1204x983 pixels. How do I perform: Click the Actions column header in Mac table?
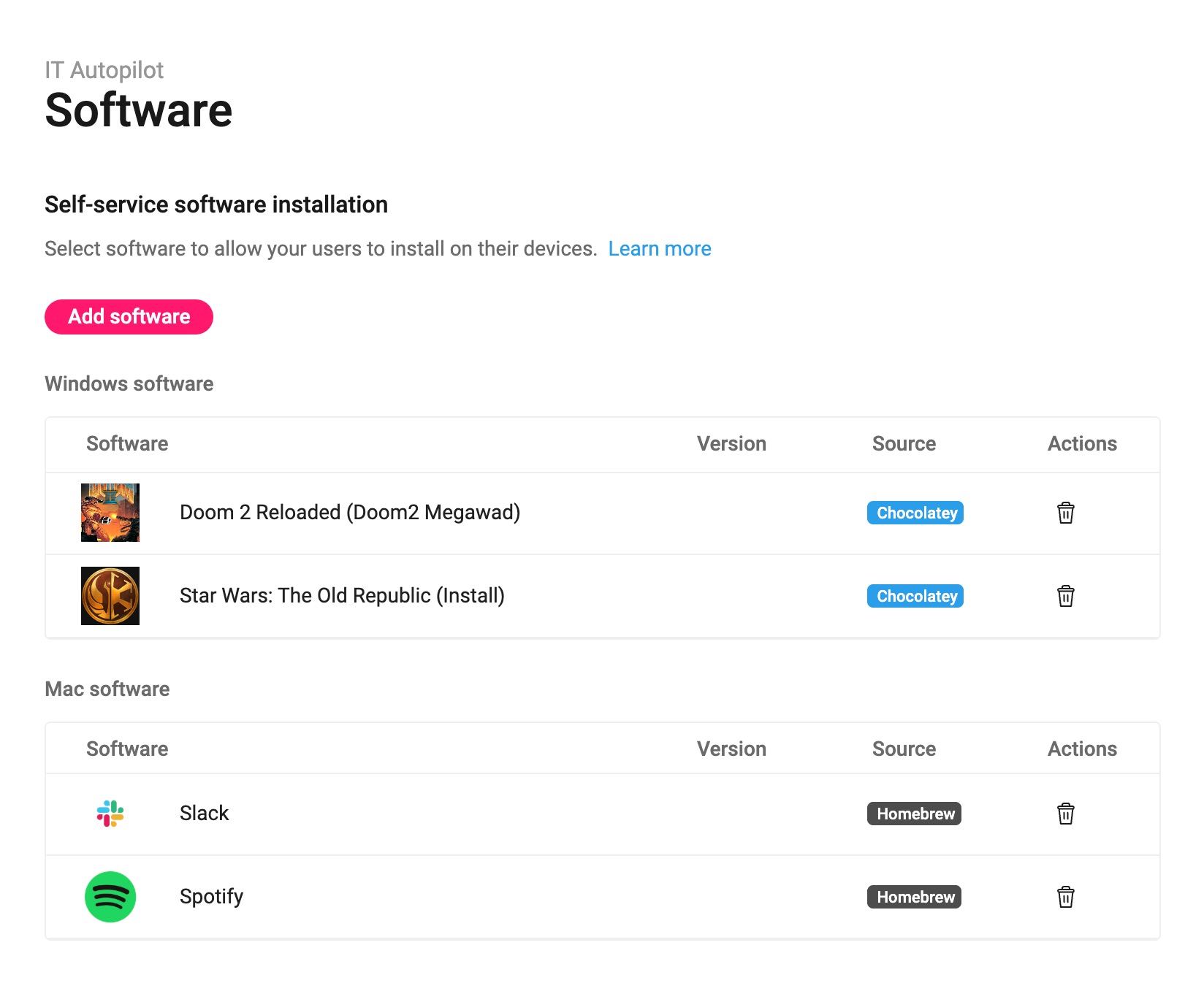[1082, 749]
